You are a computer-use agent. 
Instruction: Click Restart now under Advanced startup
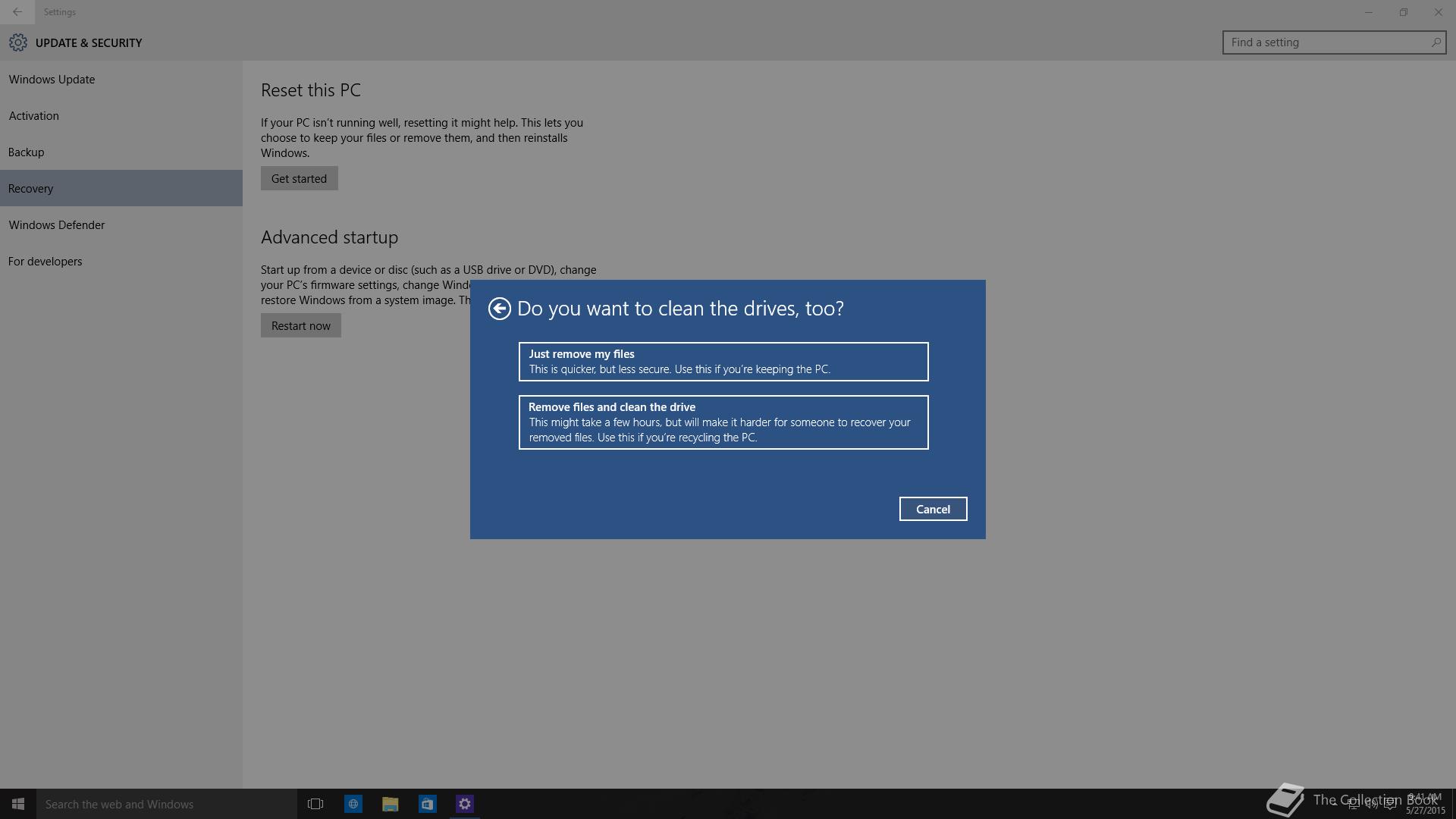pos(301,325)
